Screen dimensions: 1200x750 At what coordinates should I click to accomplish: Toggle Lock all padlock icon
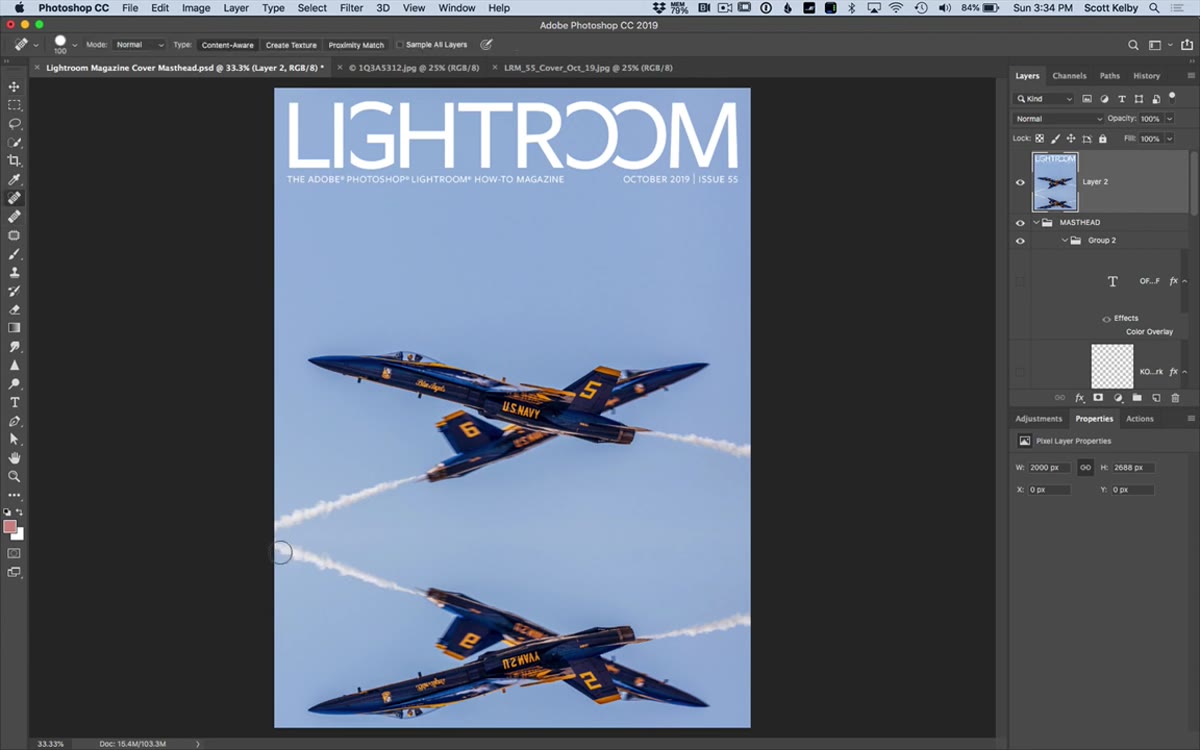click(x=1102, y=139)
